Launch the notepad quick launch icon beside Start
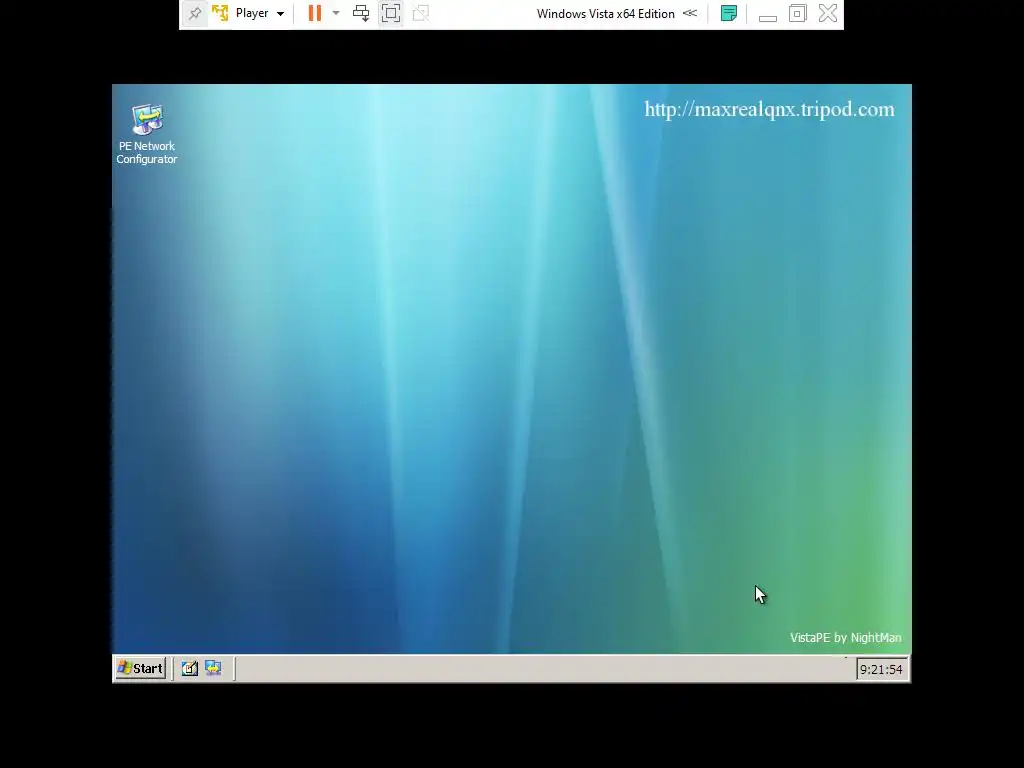 (x=189, y=668)
